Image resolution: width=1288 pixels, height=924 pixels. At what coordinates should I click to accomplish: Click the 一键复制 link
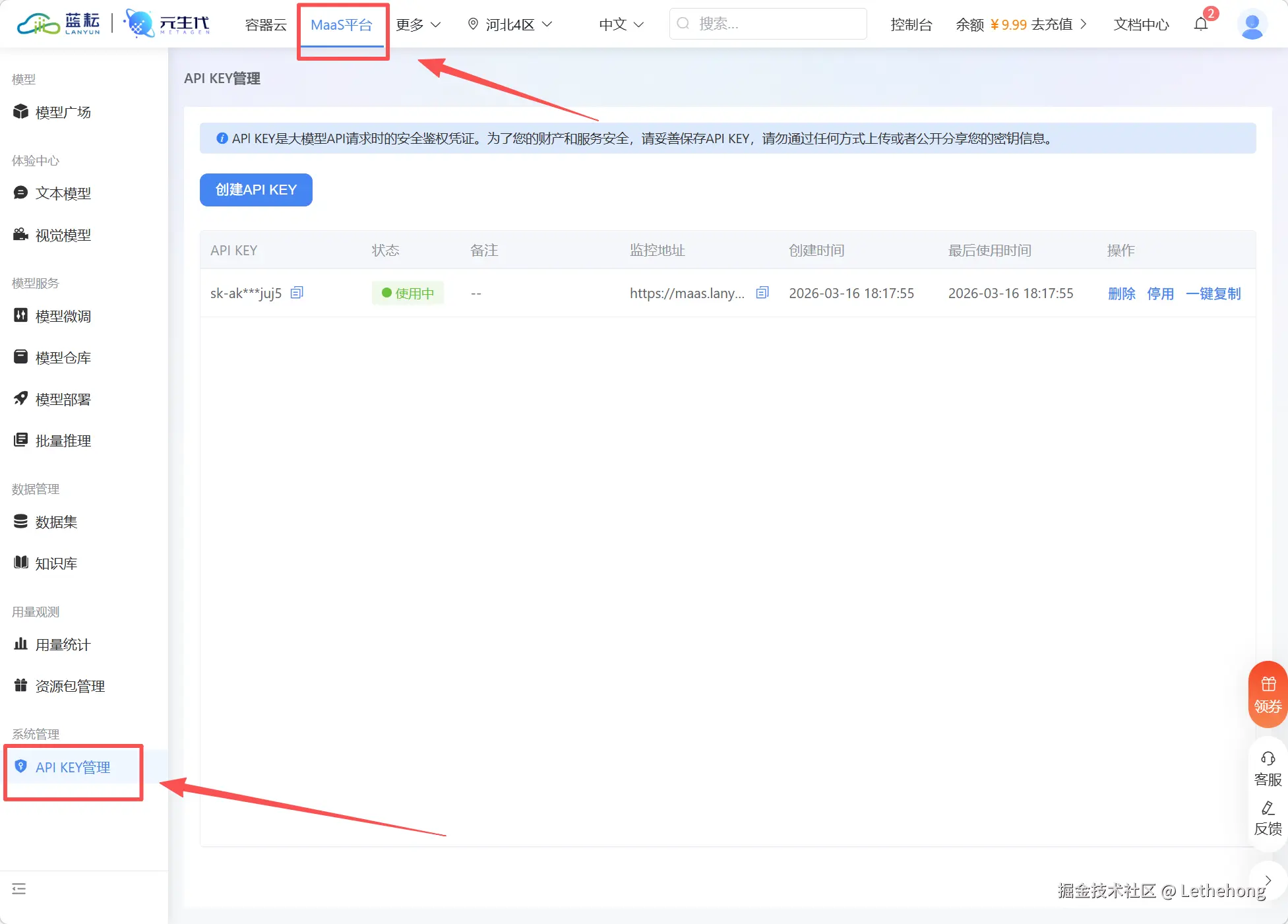point(1213,293)
